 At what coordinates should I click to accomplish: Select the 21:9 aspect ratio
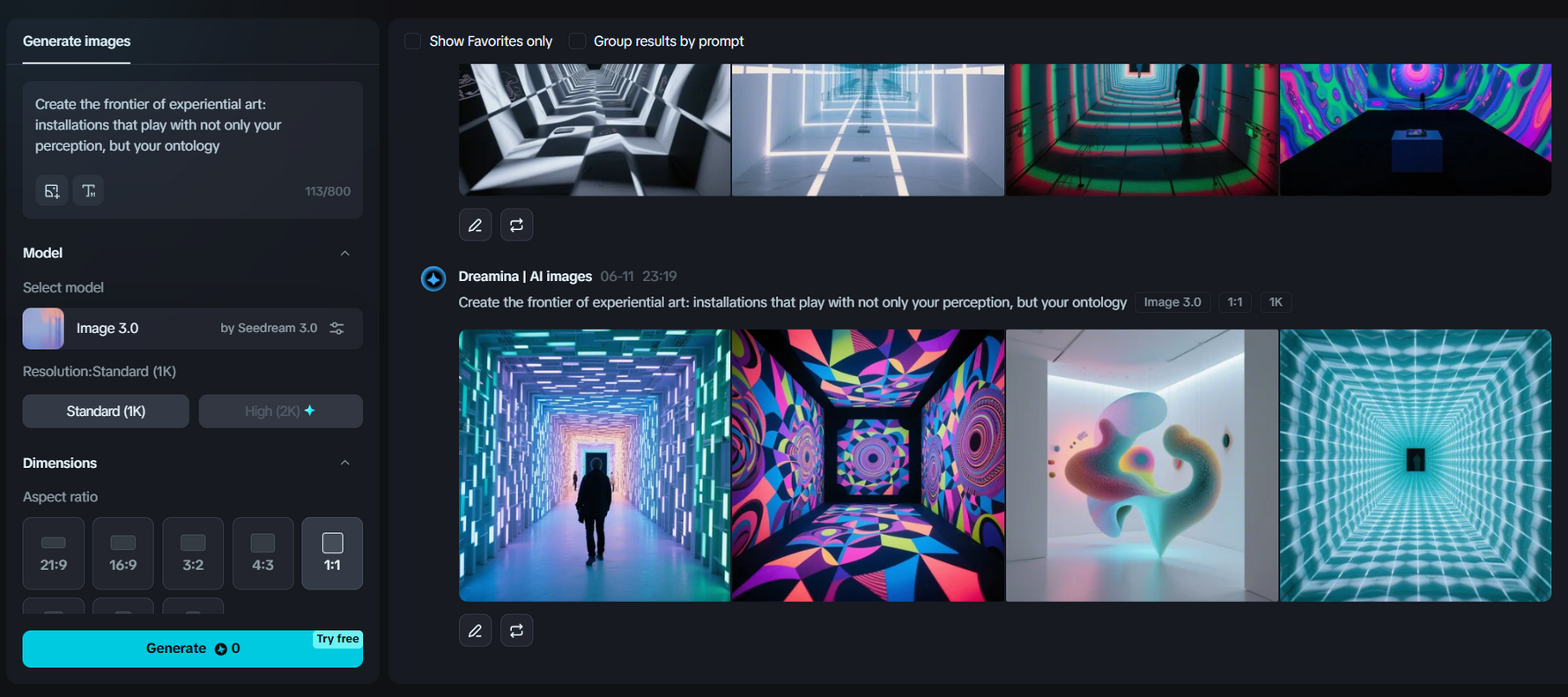[x=54, y=553]
